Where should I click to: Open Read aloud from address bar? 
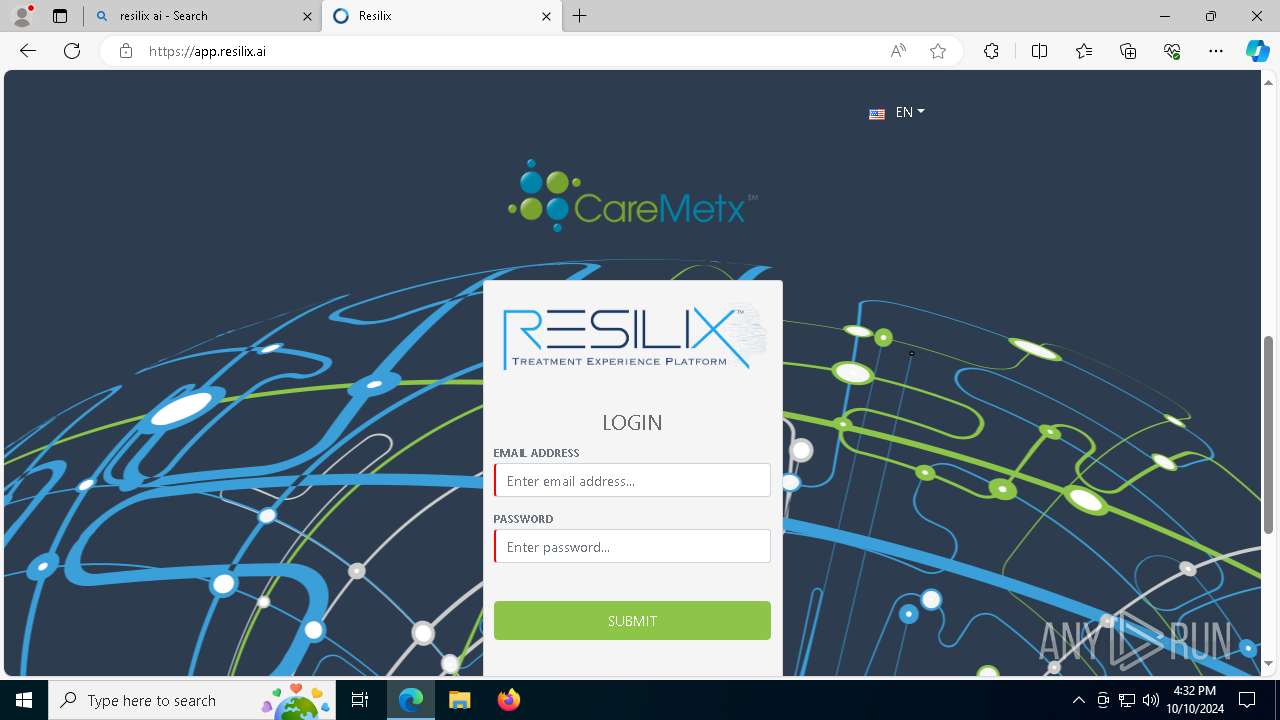[x=898, y=51]
